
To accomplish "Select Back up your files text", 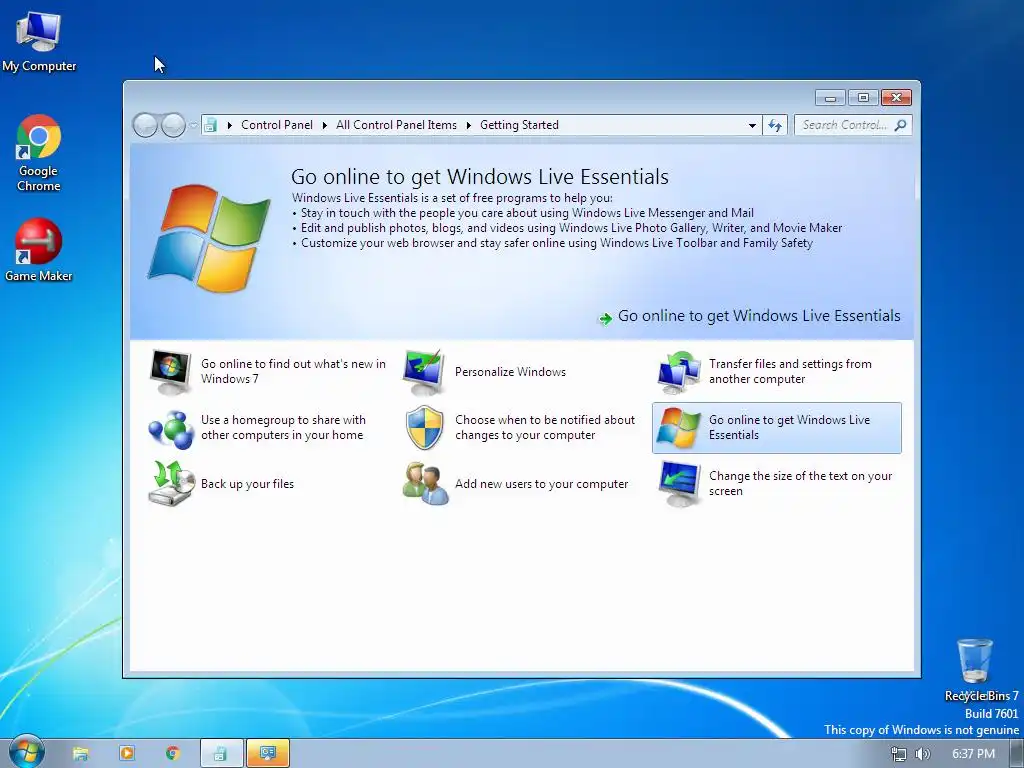I will [248, 484].
